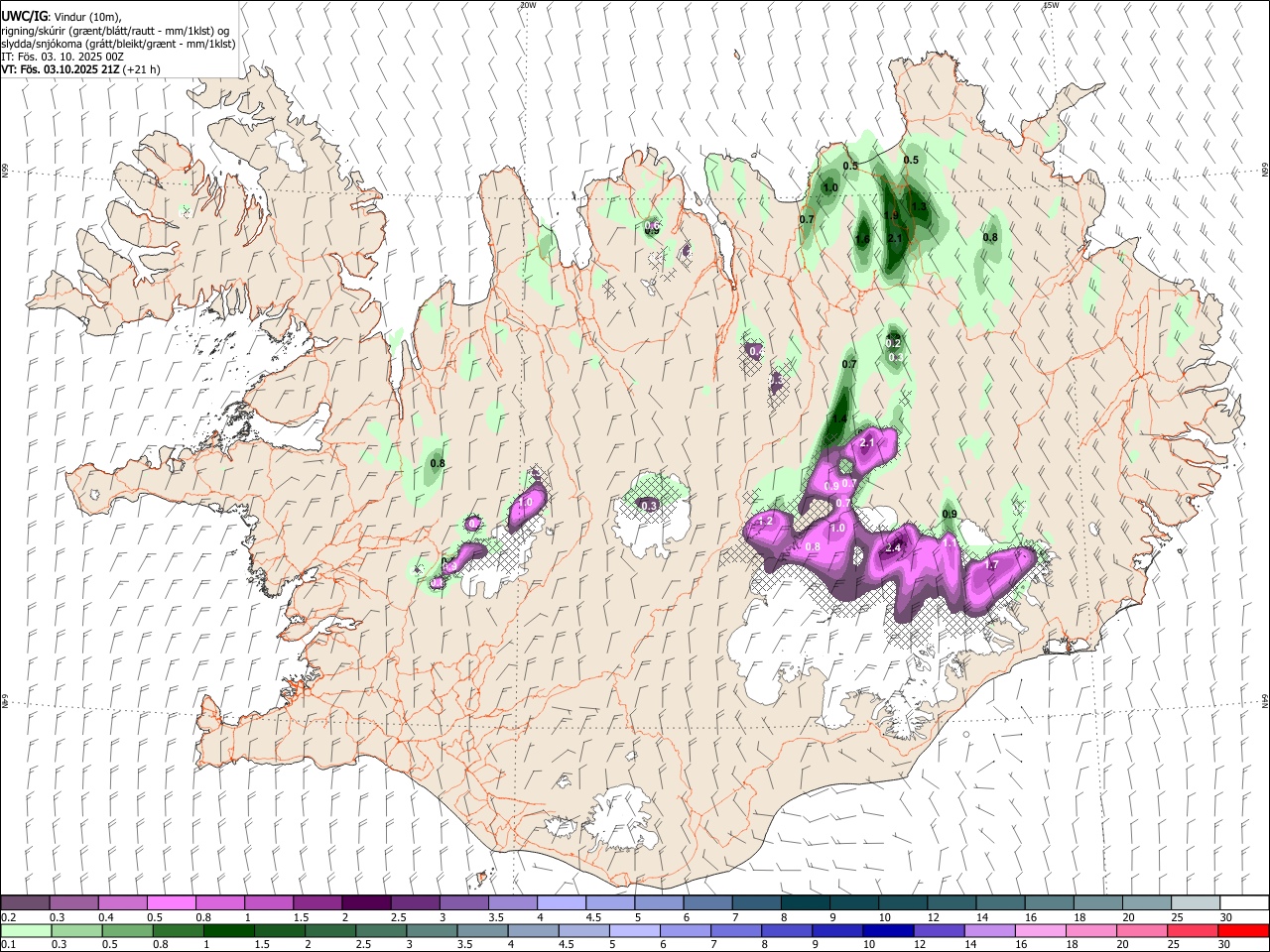The image size is (1270, 952).
Task: Click the snow legend swatch between 9 and 10
Action: [852, 902]
